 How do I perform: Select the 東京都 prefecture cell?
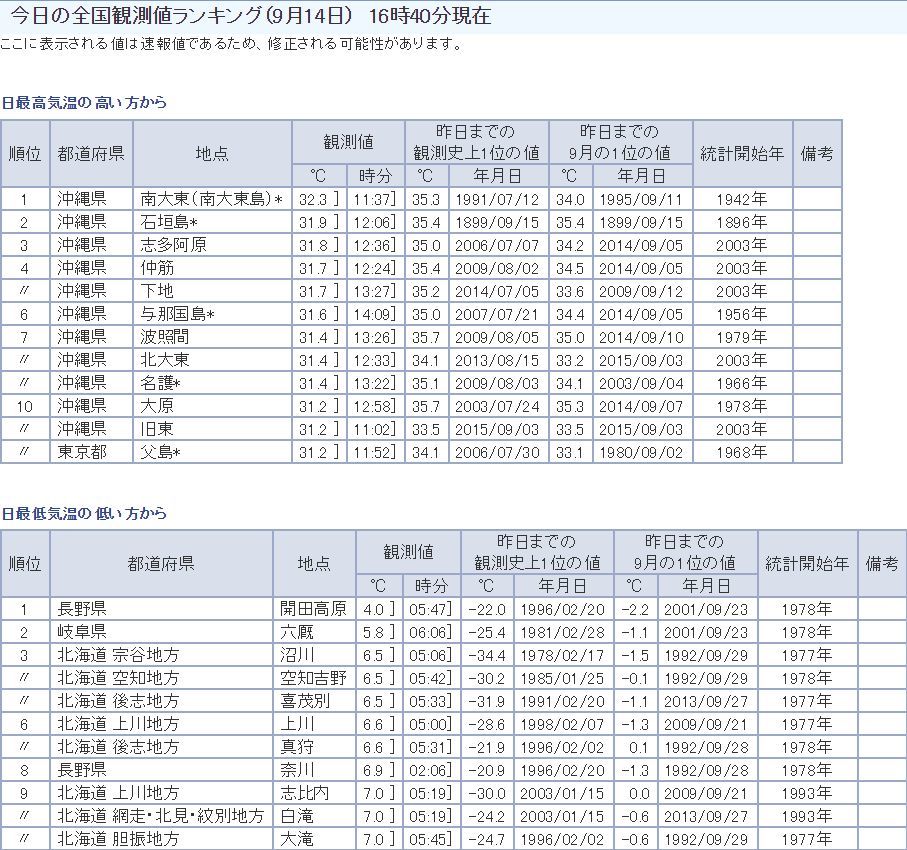click(80, 452)
